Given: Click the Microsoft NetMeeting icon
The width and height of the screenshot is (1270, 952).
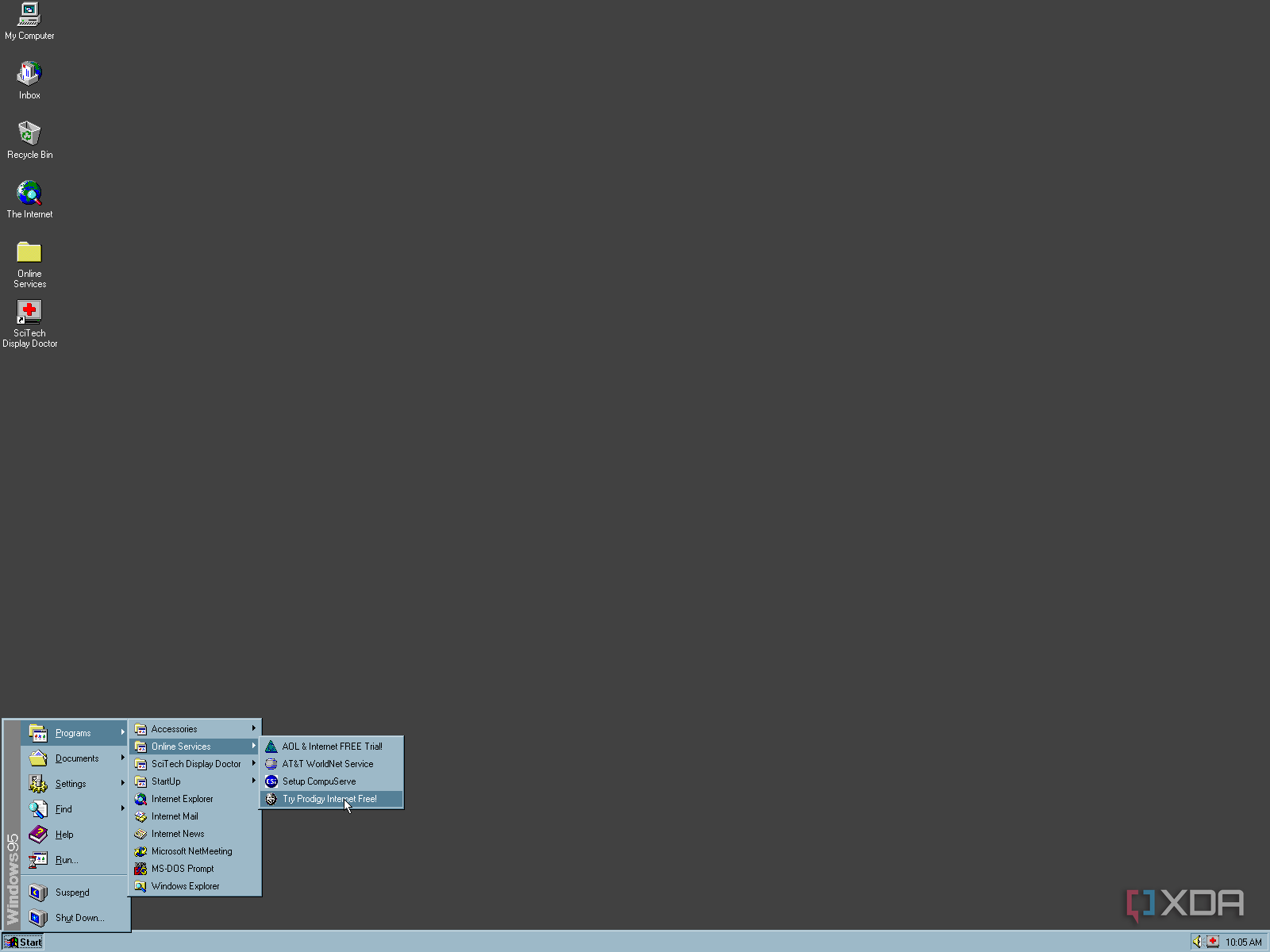Looking at the screenshot, I should (x=140, y=851).
